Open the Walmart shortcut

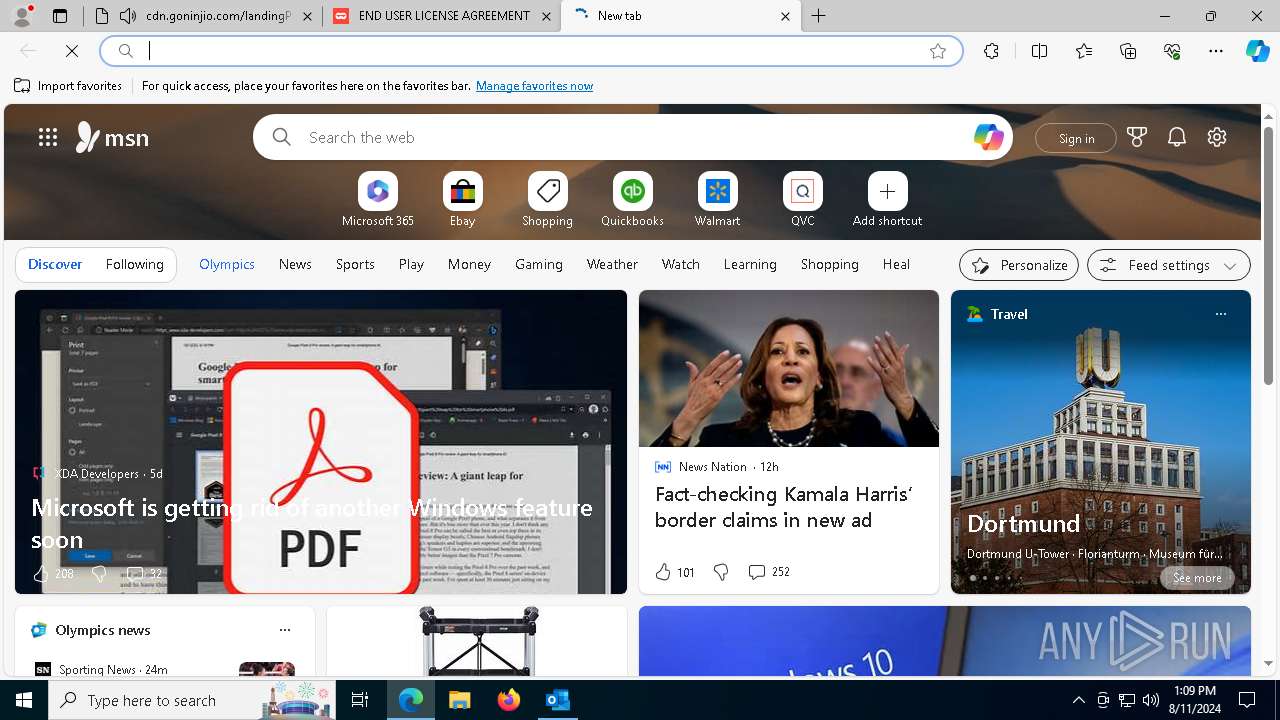(718, 200)
